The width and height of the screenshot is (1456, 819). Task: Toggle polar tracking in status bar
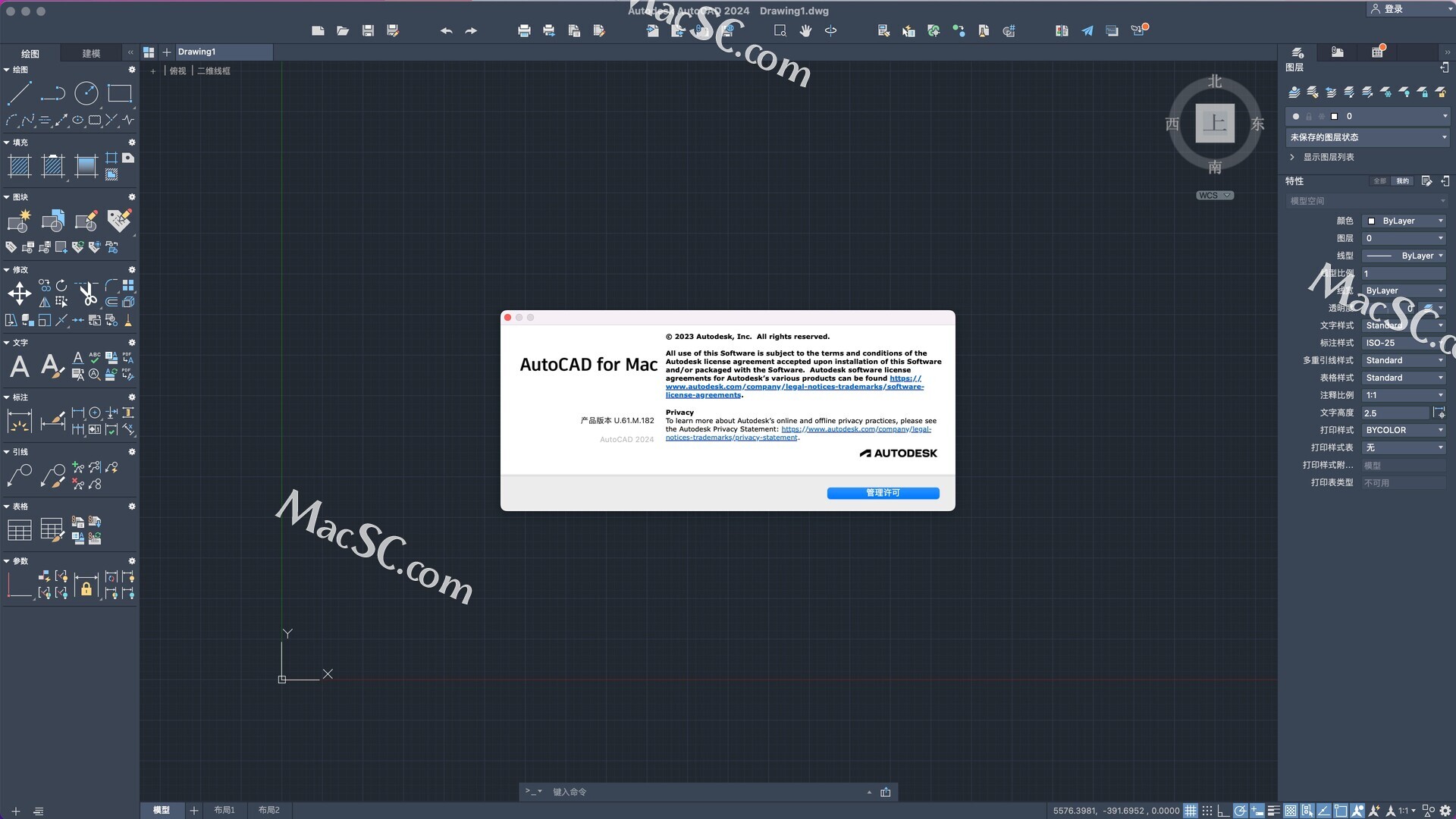pyautogui.click(x=1240, y=811)
